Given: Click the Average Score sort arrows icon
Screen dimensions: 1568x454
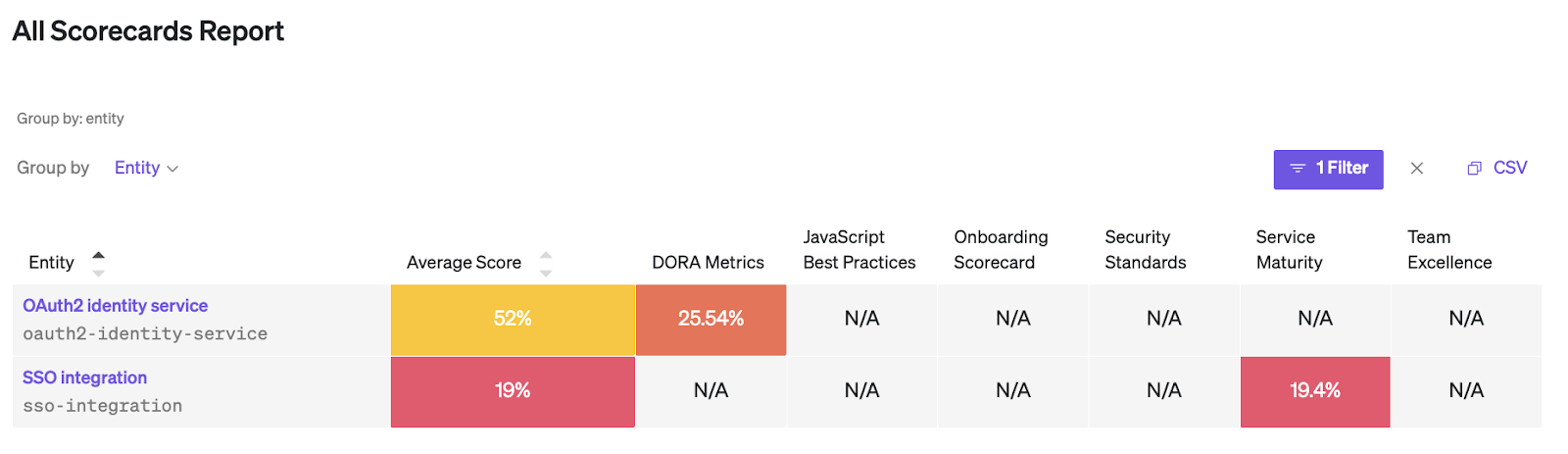Looking at the screenshot, I should [546, 263].
